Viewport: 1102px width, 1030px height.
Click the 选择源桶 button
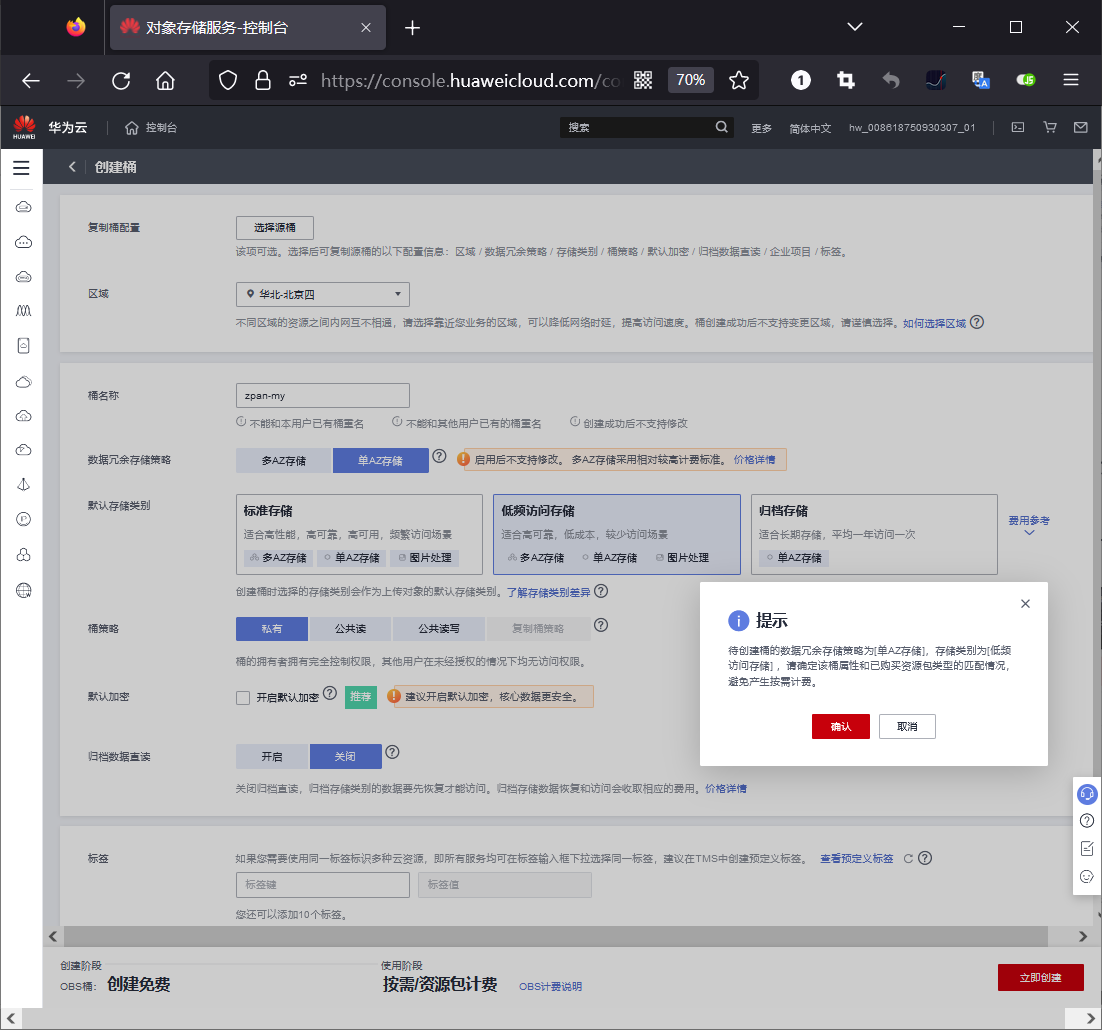[275, 228]
